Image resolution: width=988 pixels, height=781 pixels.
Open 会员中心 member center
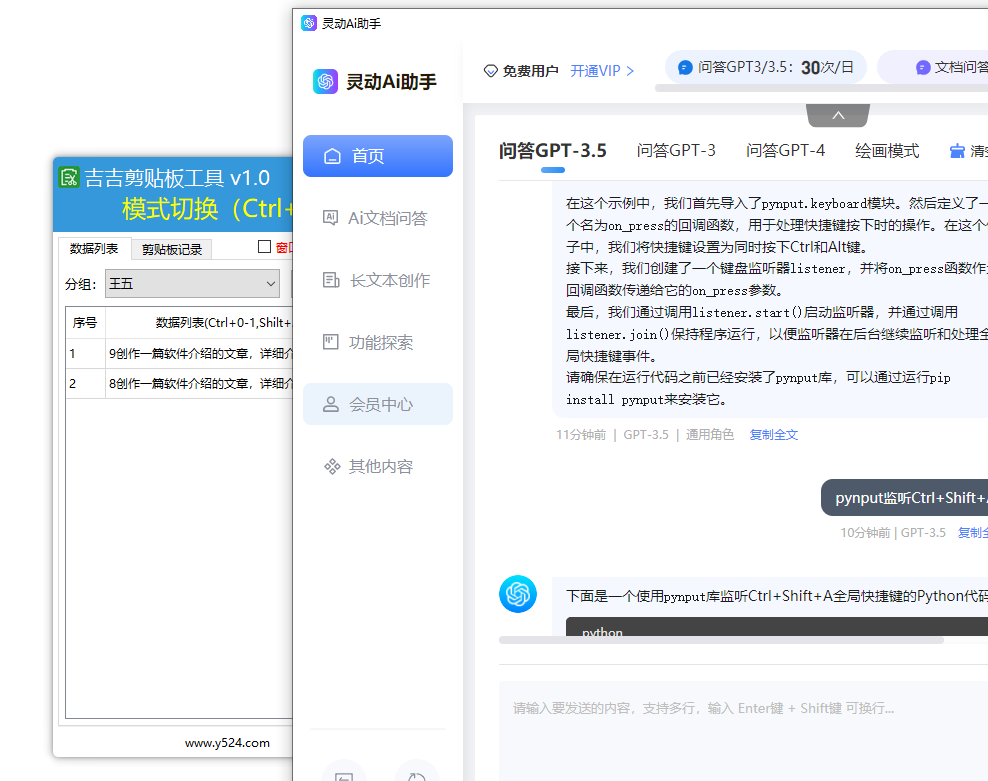377,404
